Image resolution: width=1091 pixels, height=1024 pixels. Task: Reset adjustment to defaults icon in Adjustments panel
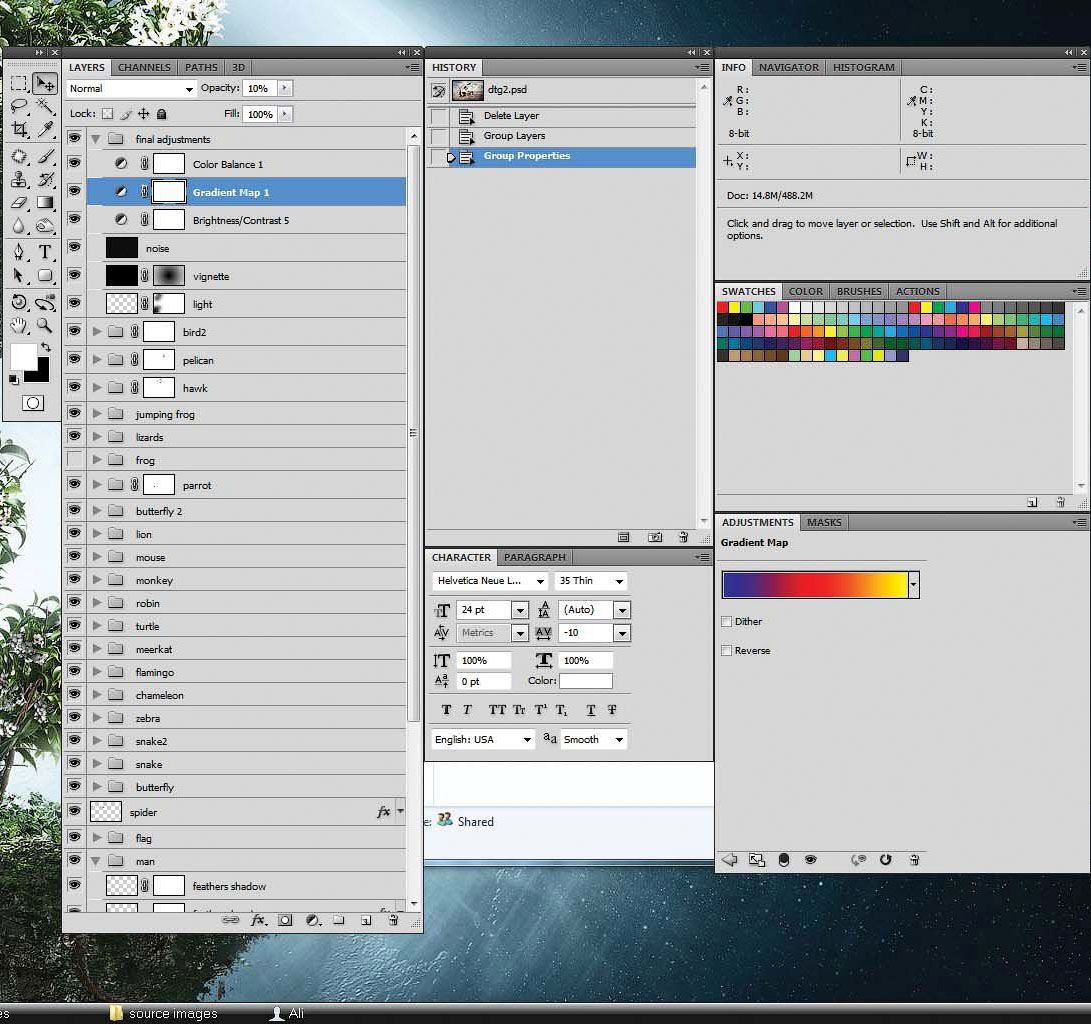(x=885, y=860)
